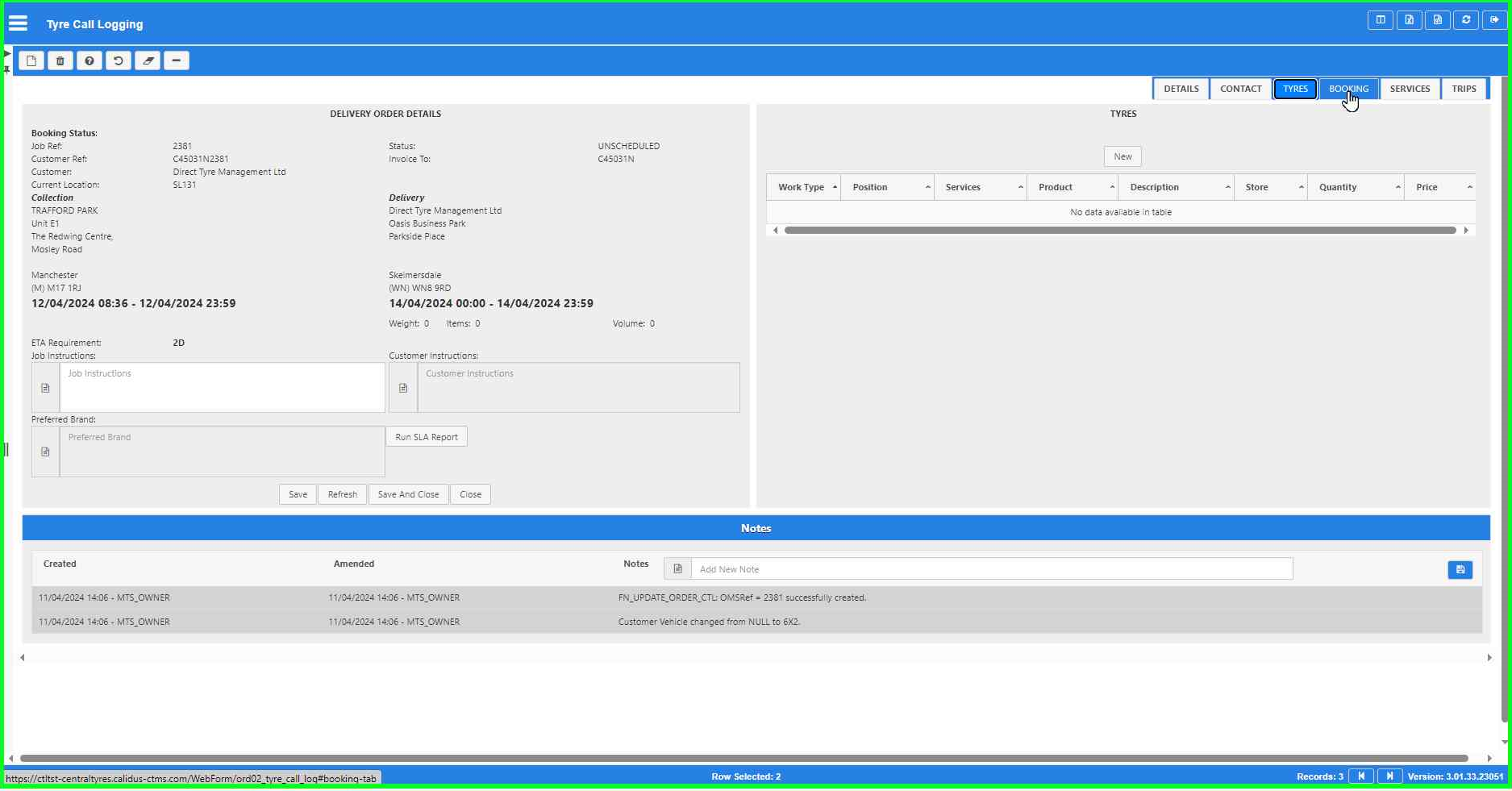Click the Preferred Brand notepad icon
The image size is (1512, 791).
(x=45, y=452)
